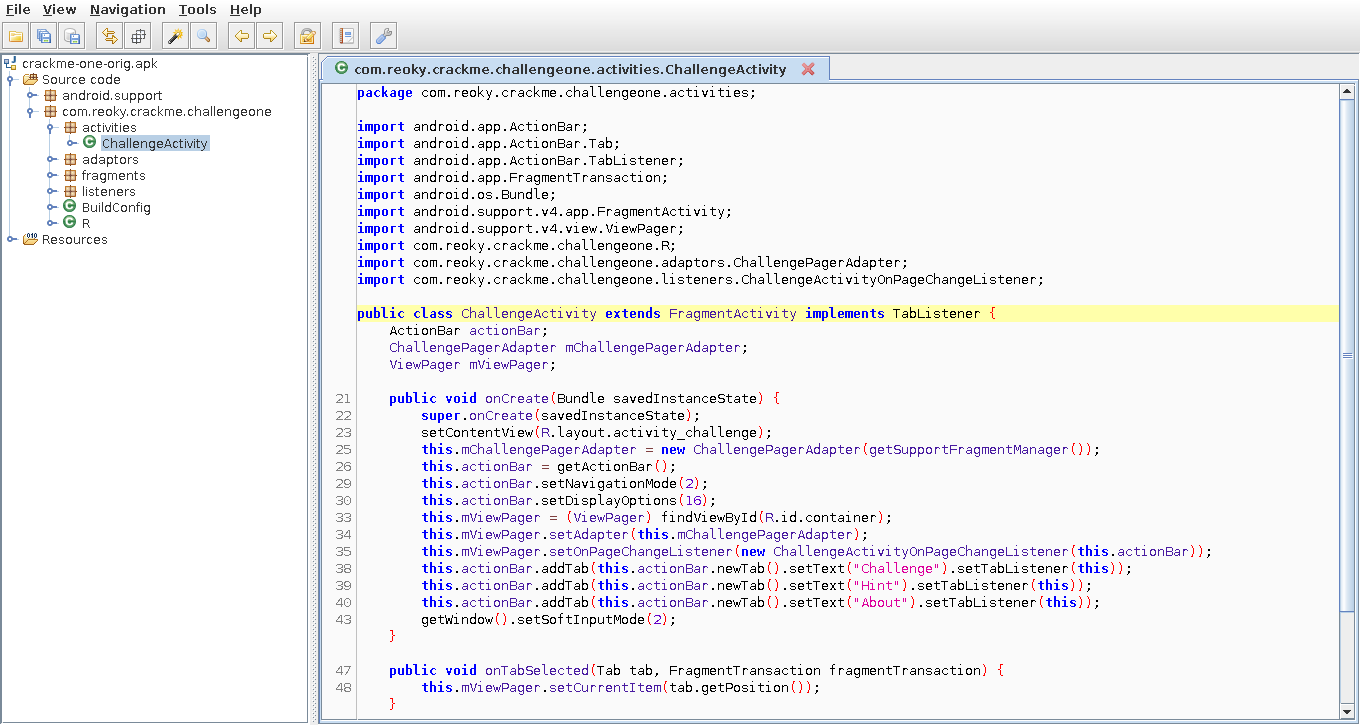Open Log viewer notebook icon

coord(345,37)
